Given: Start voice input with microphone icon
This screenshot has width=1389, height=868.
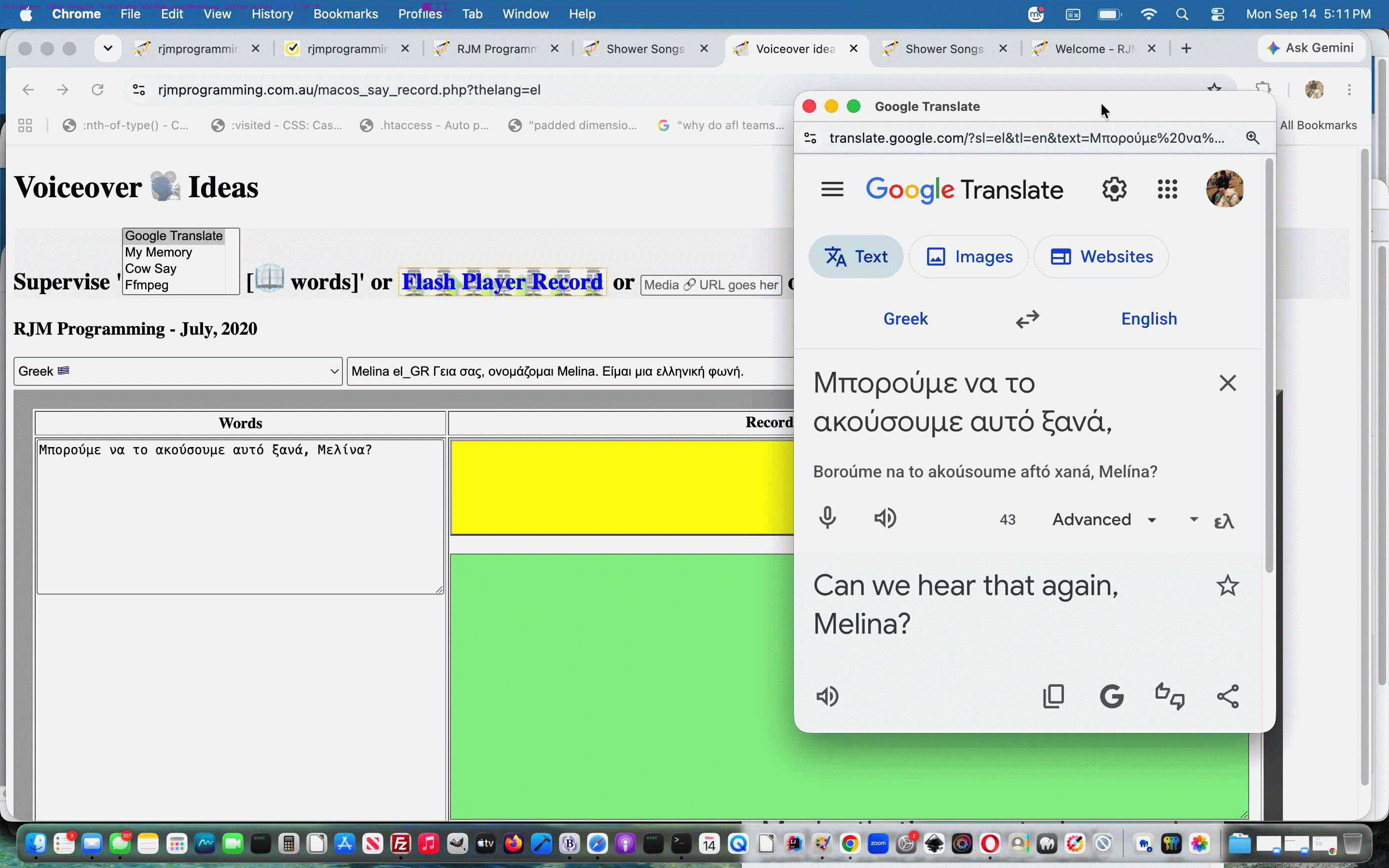Looking at the screenshot, I should coord(827,518).
